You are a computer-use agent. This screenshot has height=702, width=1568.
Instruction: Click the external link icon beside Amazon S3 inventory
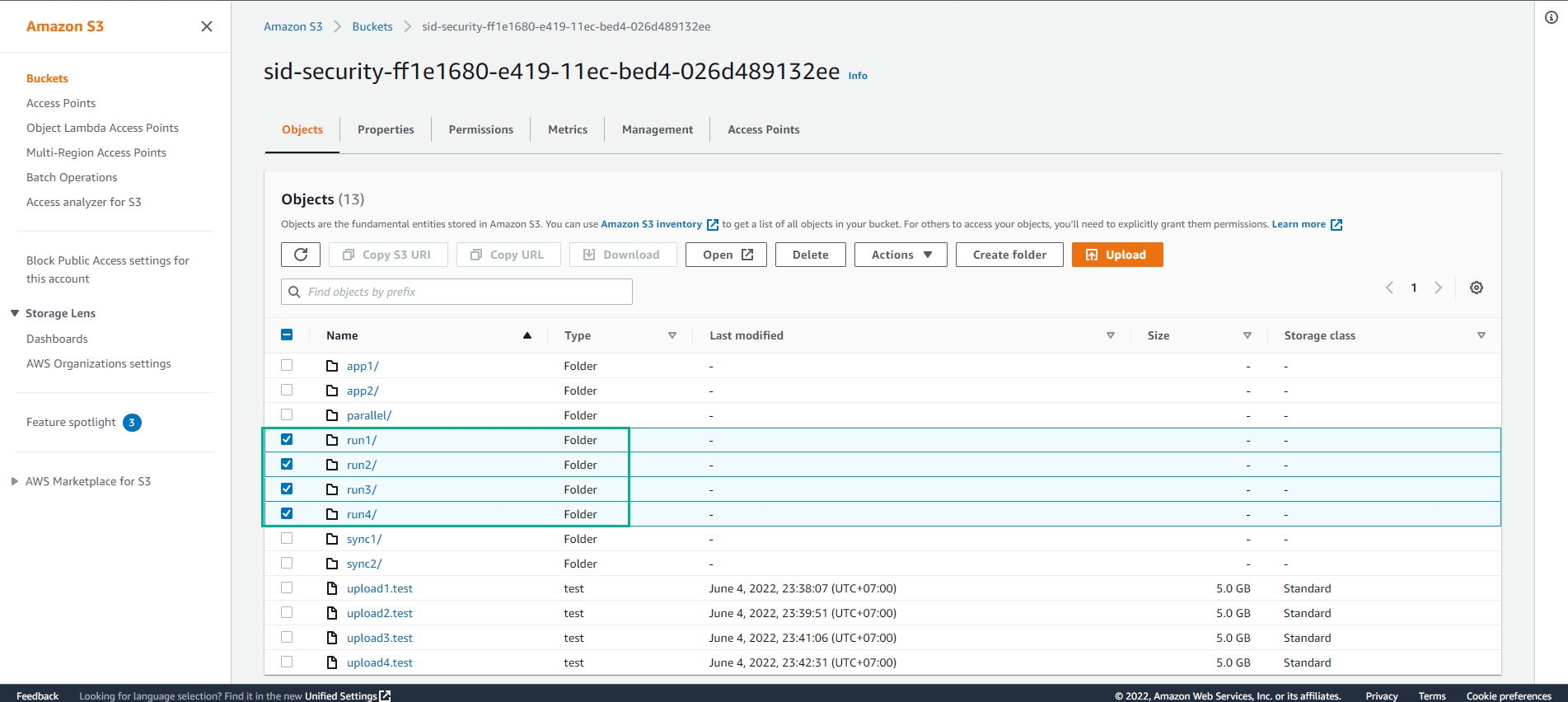(713, 225)
